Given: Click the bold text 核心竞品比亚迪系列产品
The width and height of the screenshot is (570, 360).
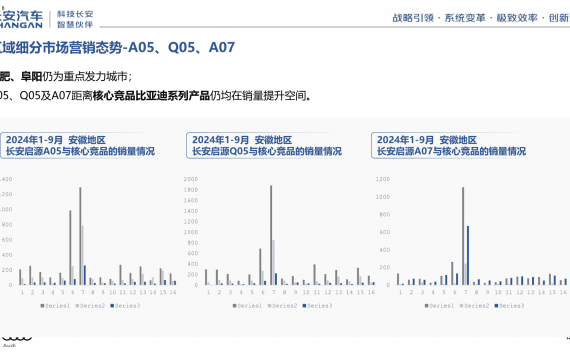Looking at the screenshot, I should point(151,96).
